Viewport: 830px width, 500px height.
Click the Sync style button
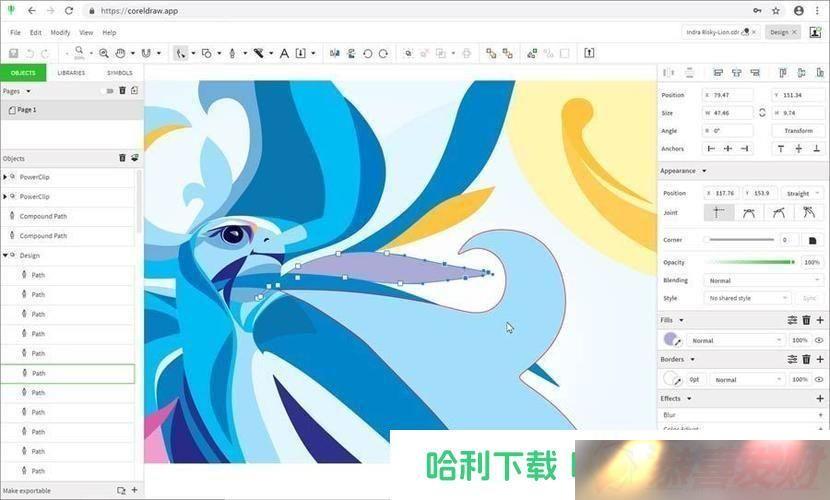click(x=809, y=298)
